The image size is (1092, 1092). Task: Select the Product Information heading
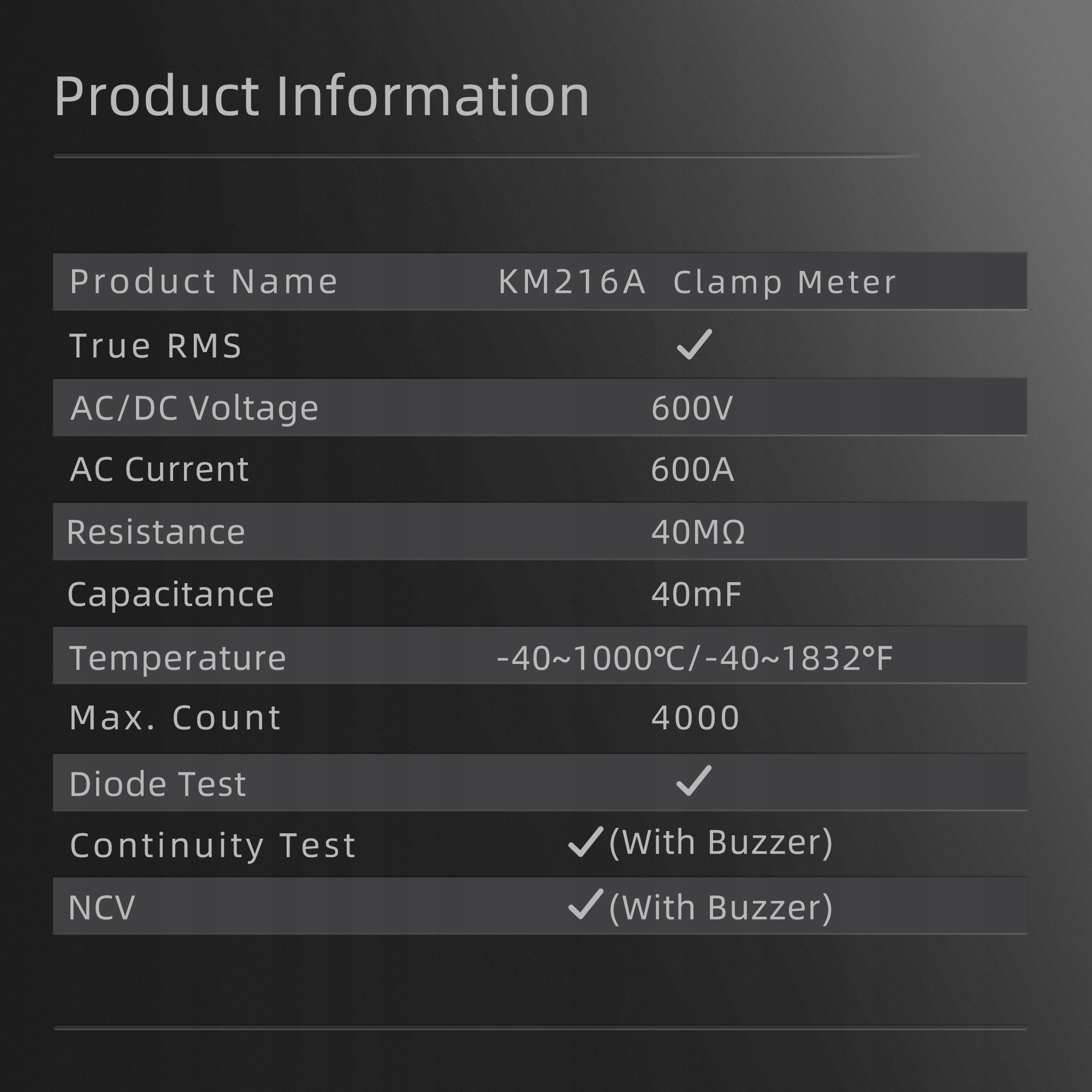[322, 96]
